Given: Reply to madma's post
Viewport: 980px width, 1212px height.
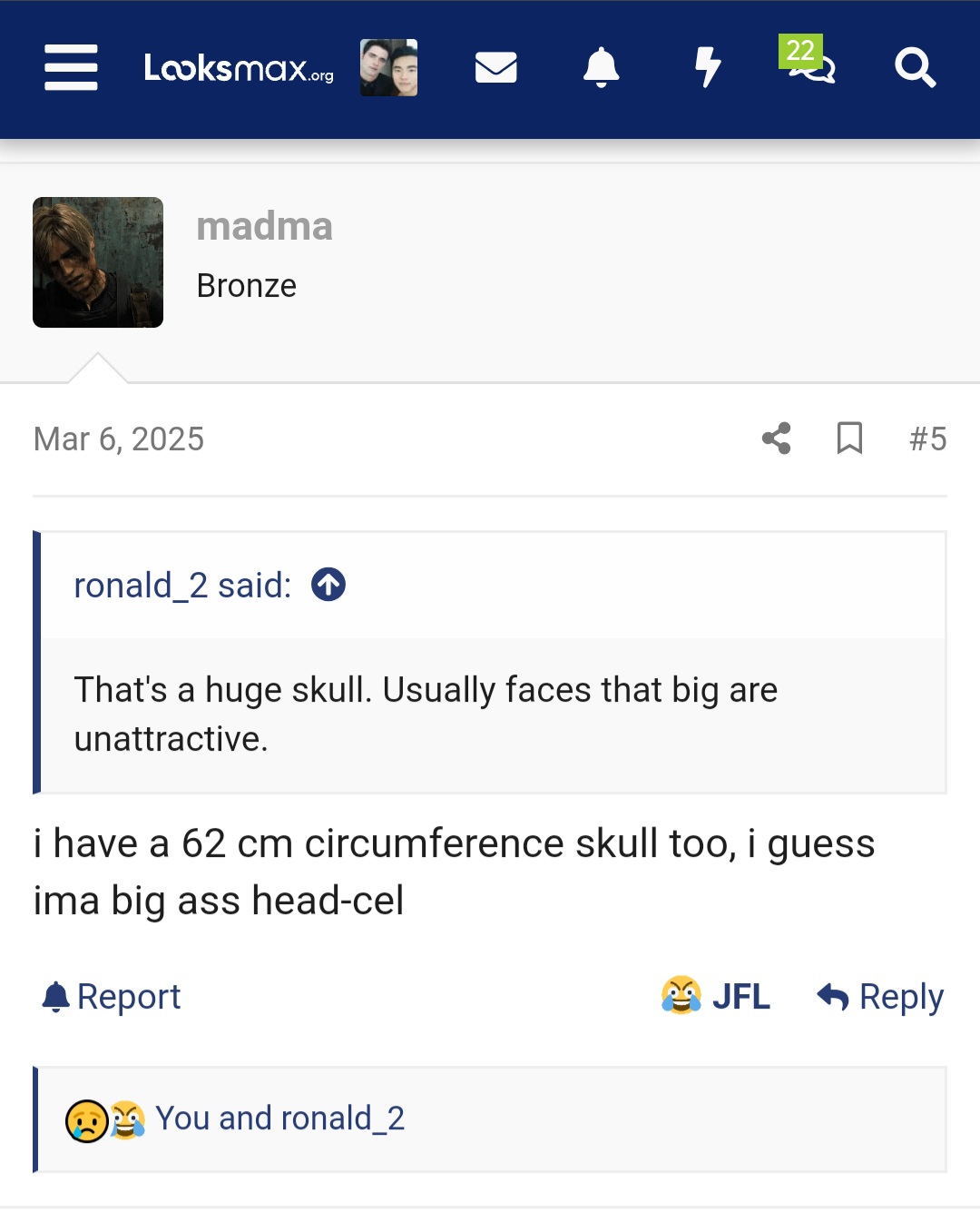Looking at the screenshot, I should point(880,997).
